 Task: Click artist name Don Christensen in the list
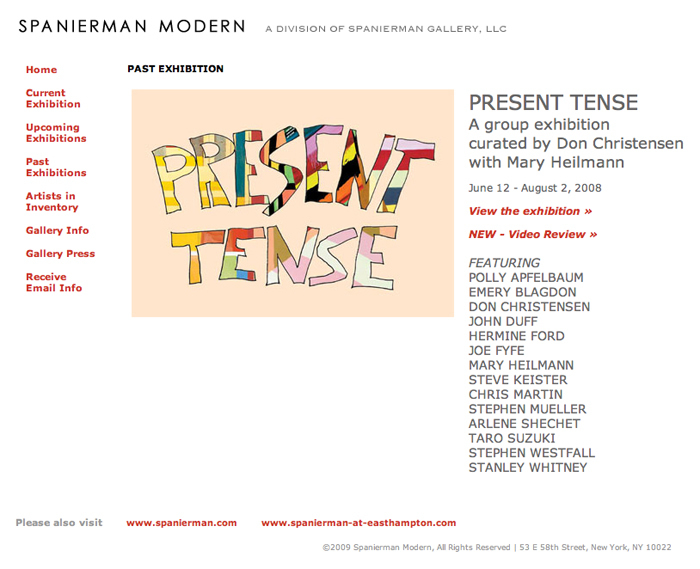[x=529, y=307]
